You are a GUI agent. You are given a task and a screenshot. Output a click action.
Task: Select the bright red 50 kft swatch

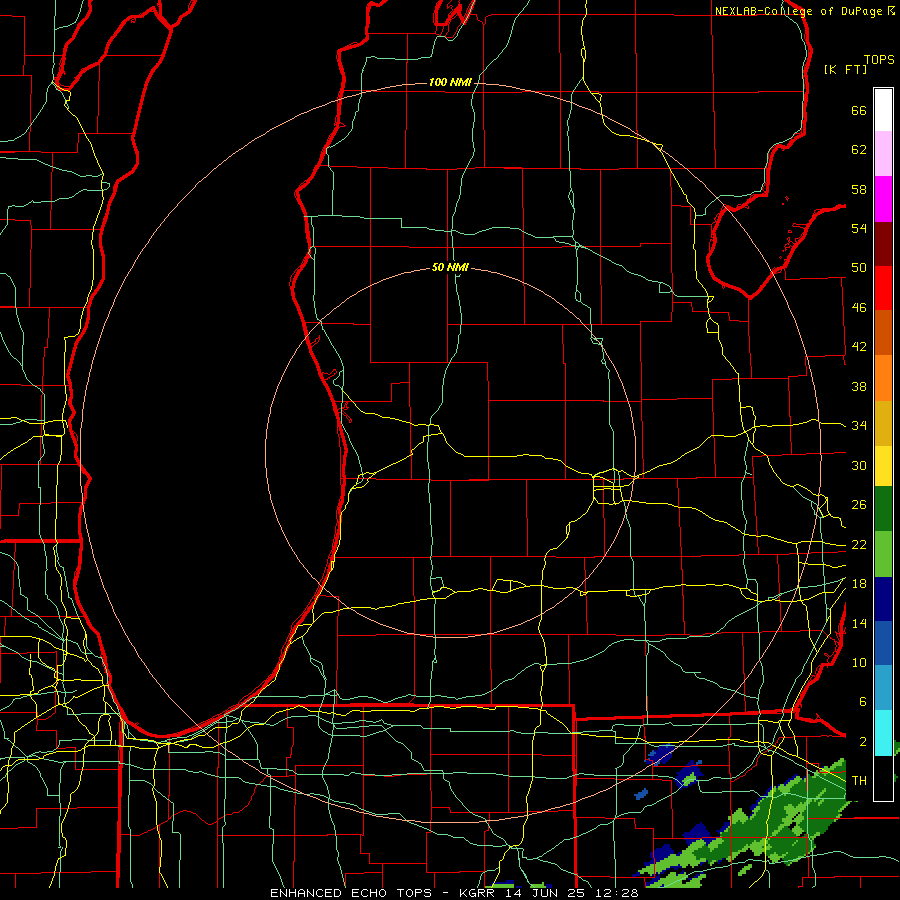coord(883,288)
